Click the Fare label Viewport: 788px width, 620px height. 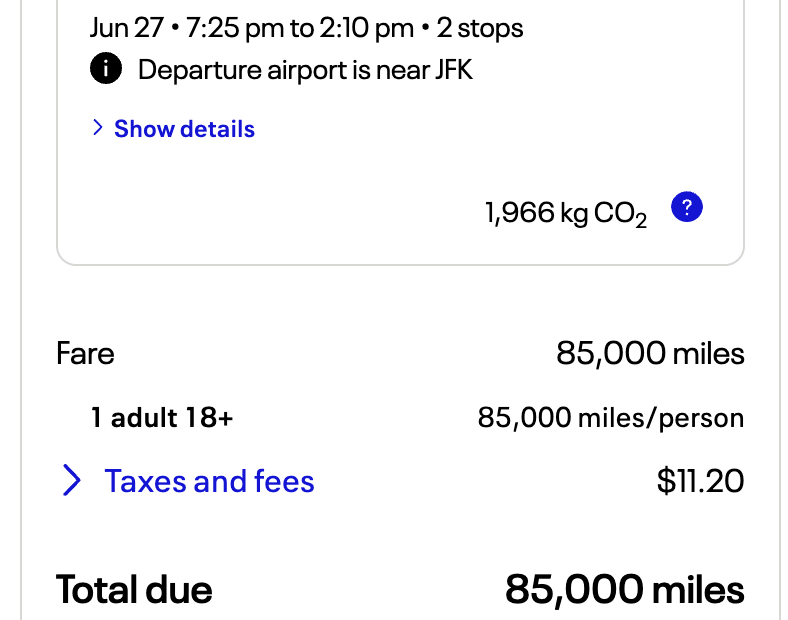click(x=85, y=353)
